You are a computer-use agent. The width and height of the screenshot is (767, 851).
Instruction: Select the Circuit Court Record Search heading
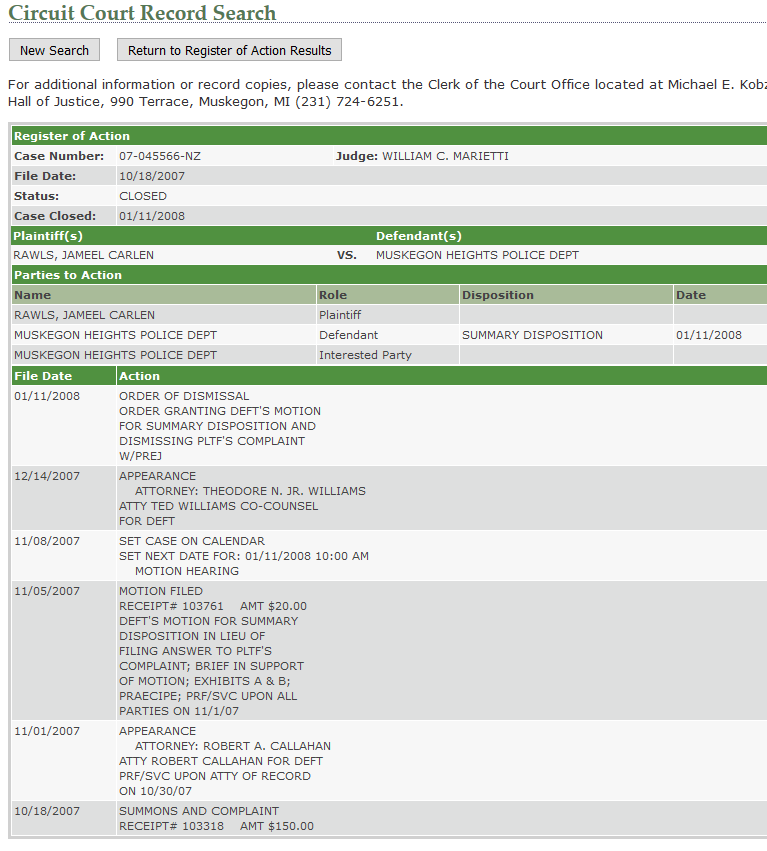pyautogui.click(x=142, y=13)
